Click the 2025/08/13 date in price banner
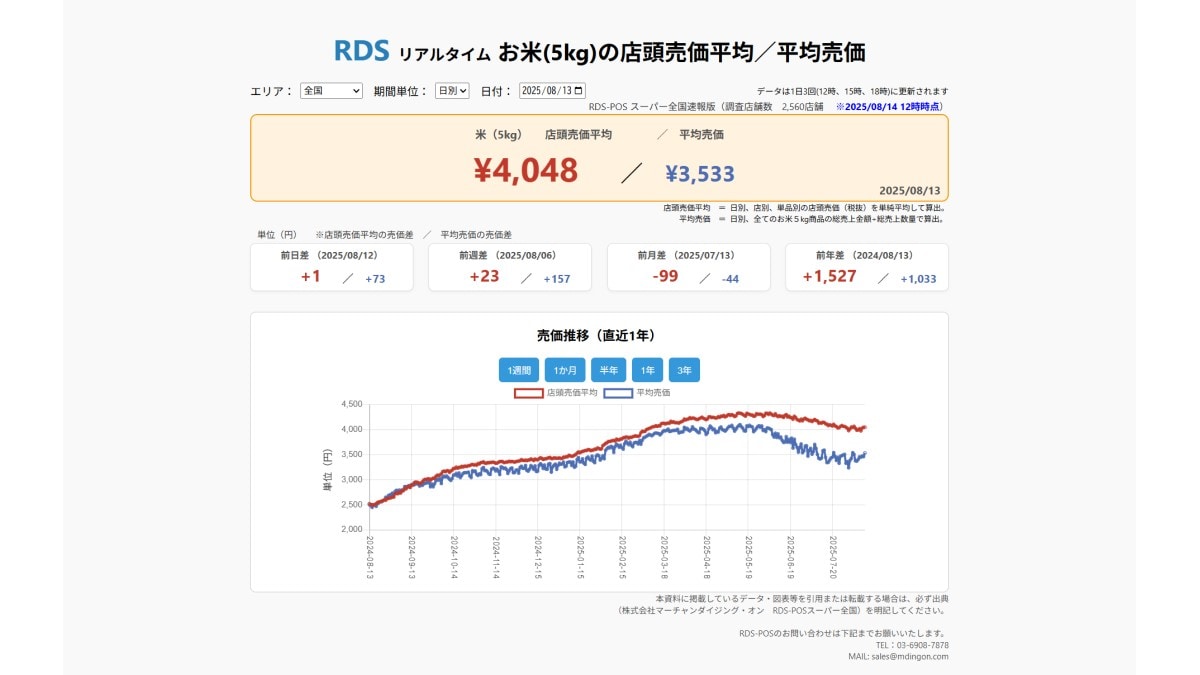Image resolution: width=1200 pixels, height=675 pixels. (910, 190)
